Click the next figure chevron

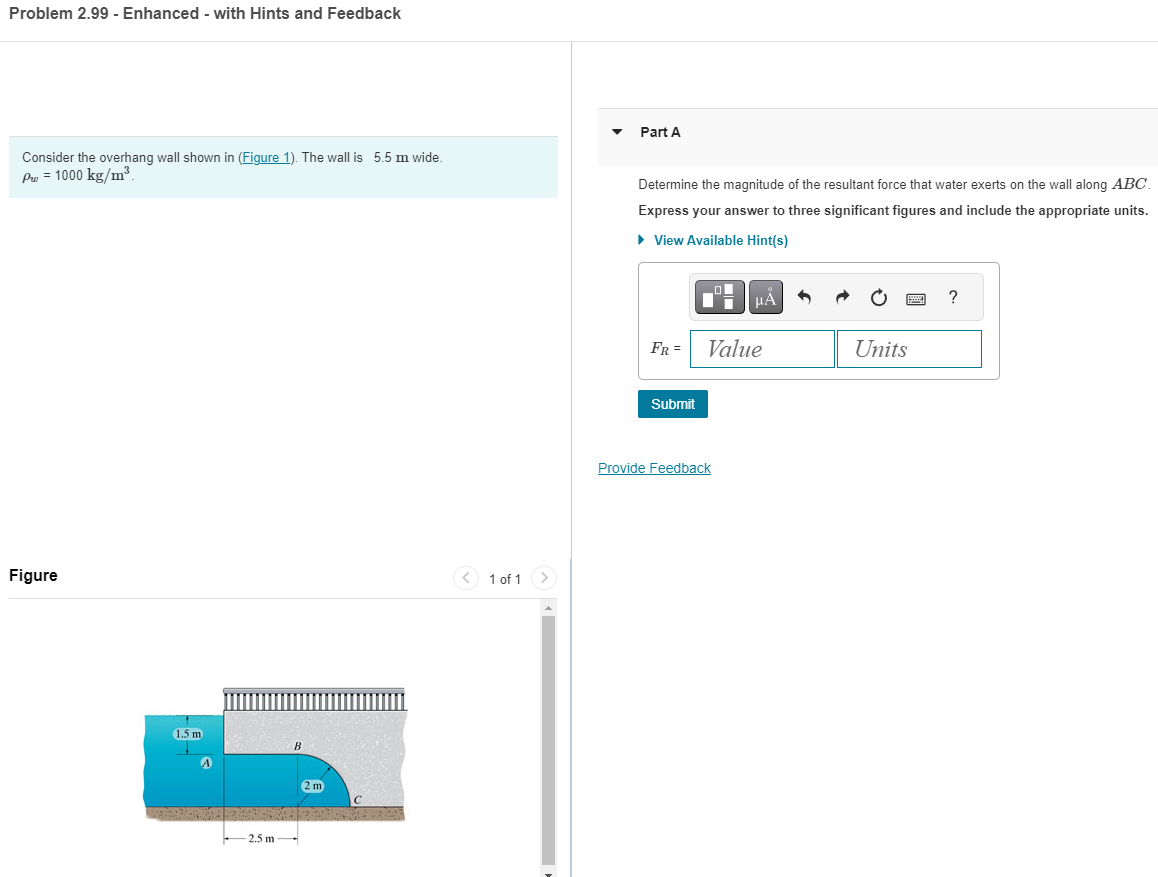pos(543,578)
